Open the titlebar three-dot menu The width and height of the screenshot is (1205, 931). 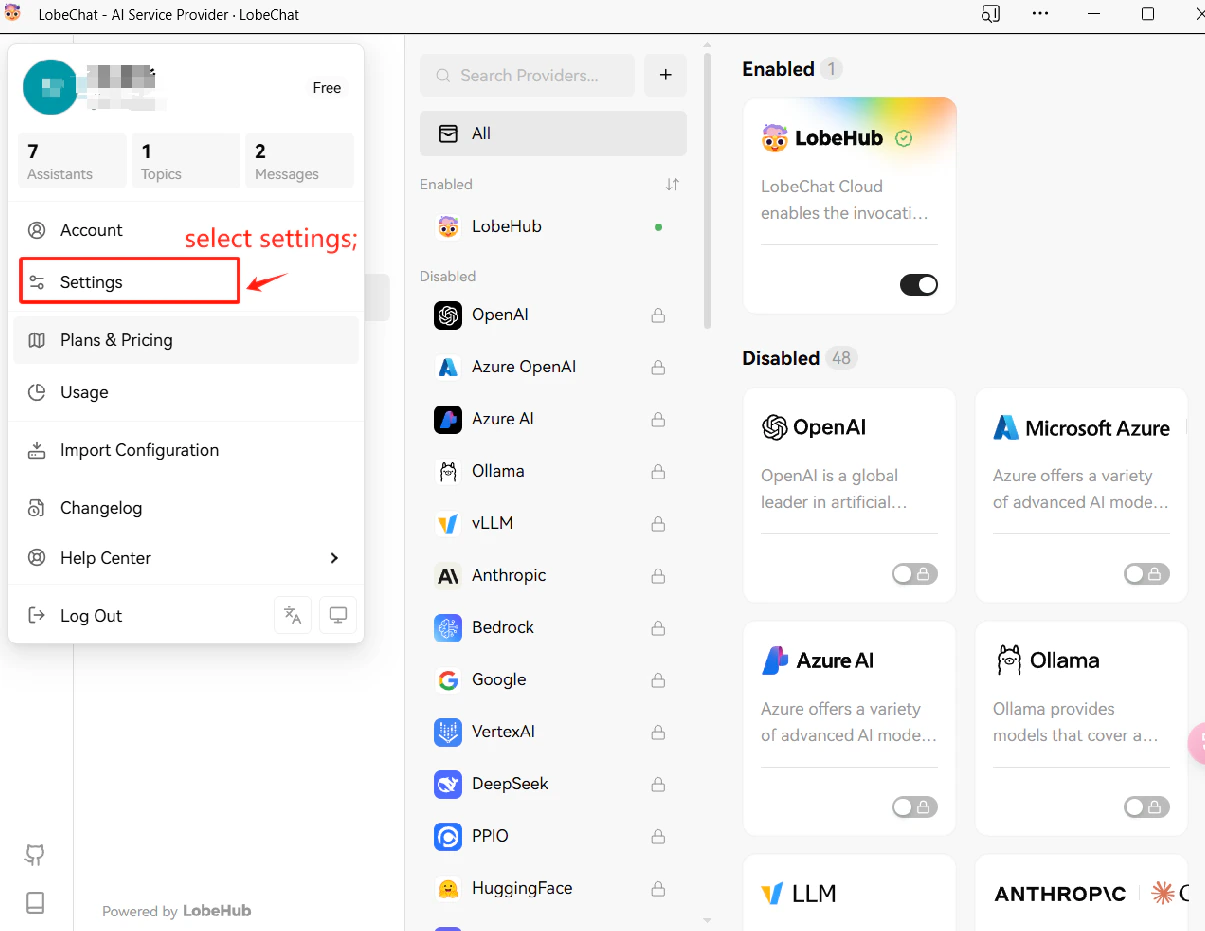click(x=1040, y=14)
